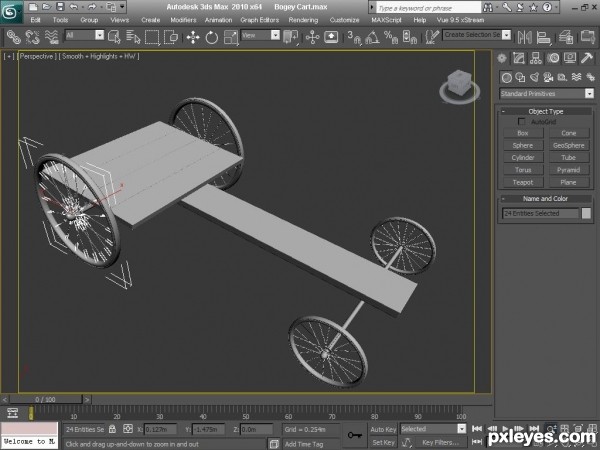Open the Layer Manager

[x=566, y=37]
